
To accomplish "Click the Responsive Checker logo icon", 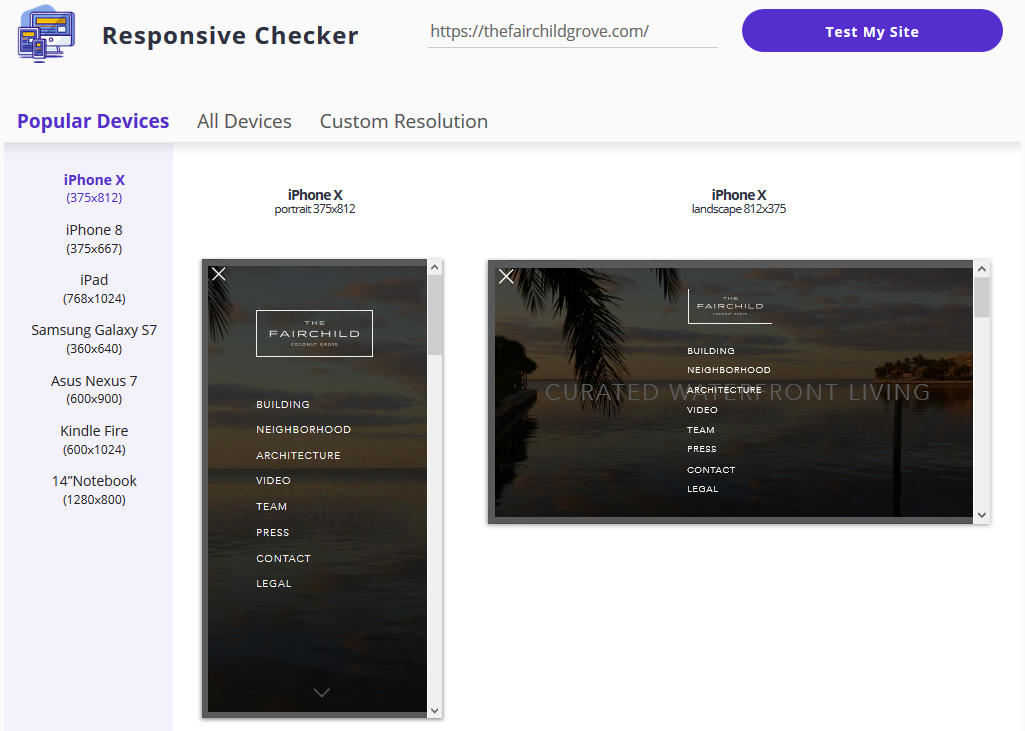I will coord(45,34).
